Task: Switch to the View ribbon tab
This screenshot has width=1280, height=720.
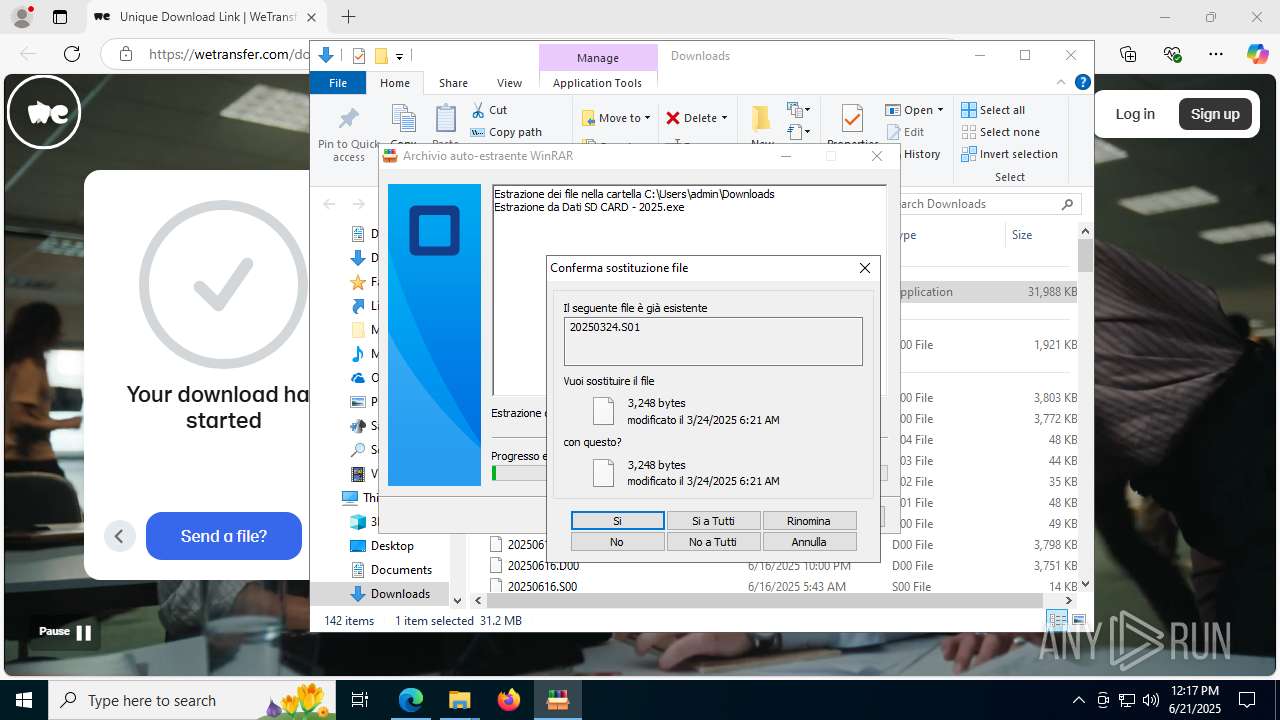Action: pos(509,83)
